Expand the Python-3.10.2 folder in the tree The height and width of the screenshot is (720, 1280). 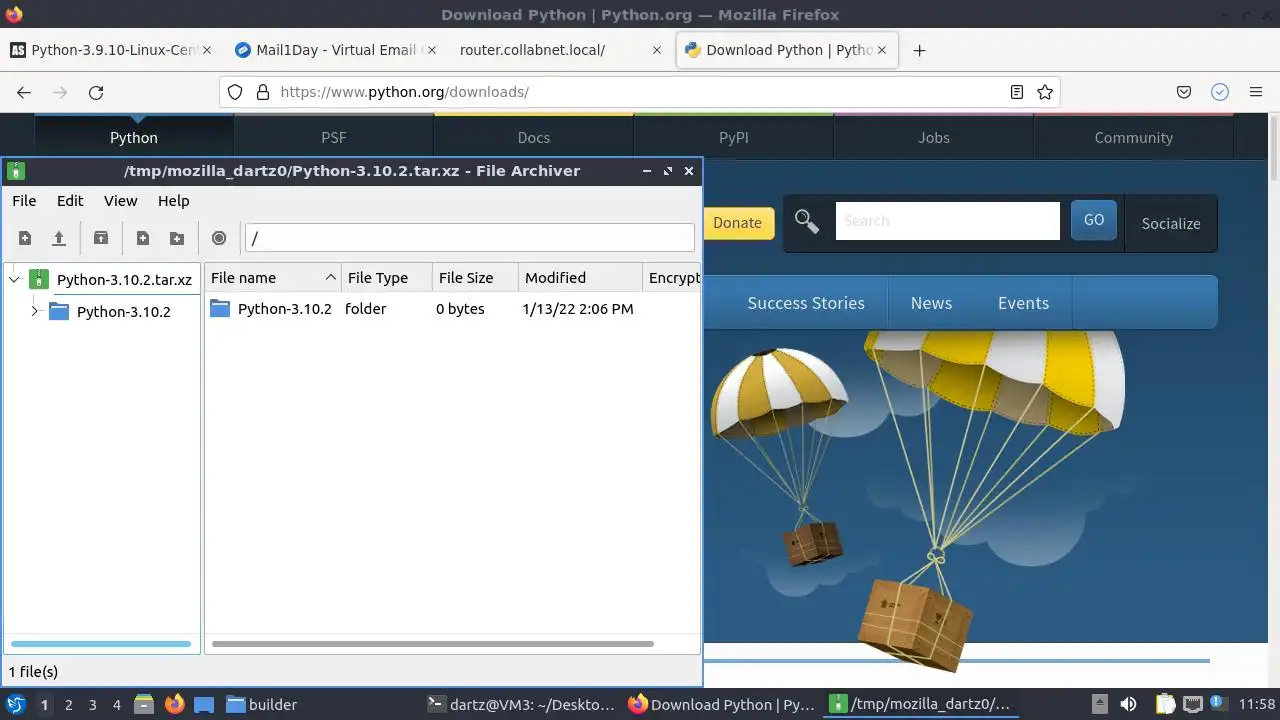tap(35, 311)
